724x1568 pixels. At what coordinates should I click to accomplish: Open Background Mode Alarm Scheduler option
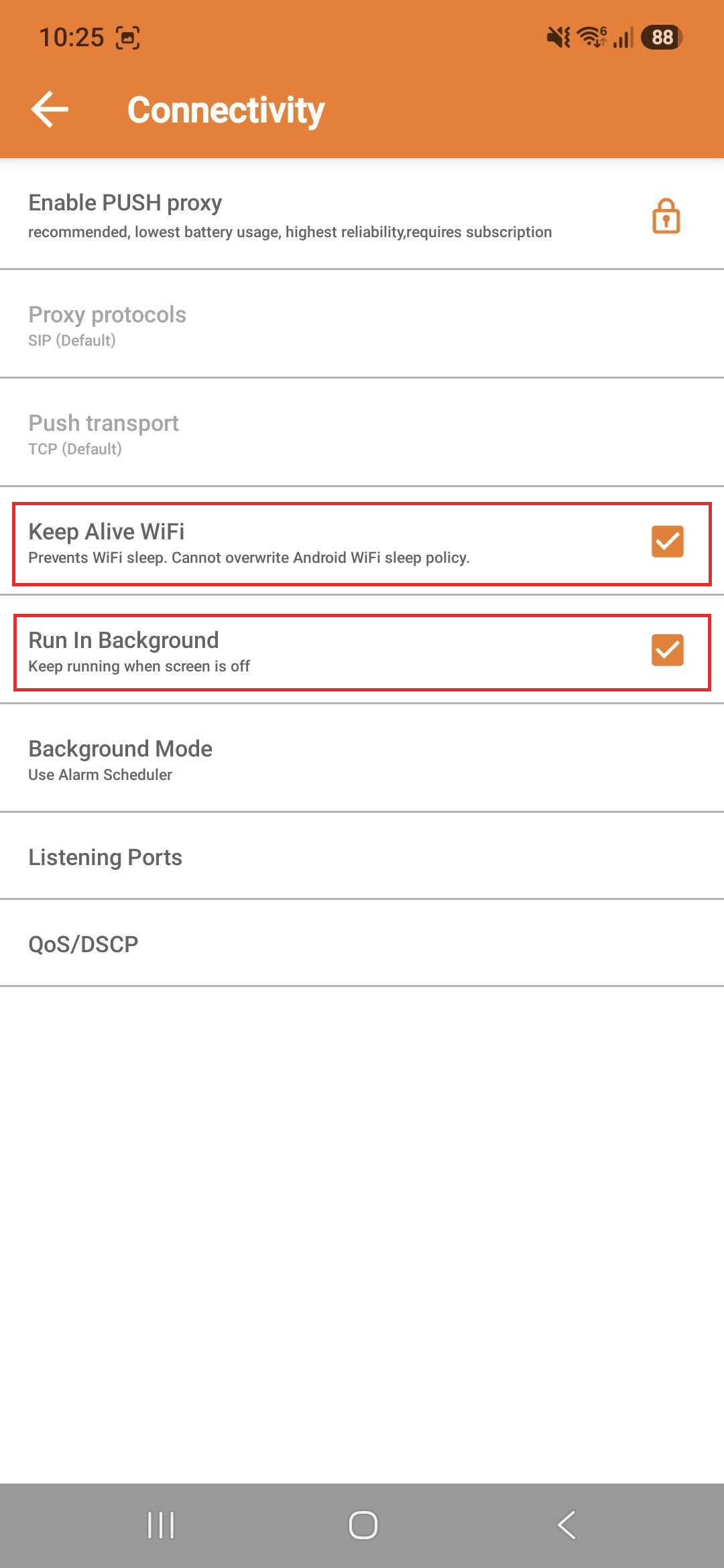tap(362, 759)
